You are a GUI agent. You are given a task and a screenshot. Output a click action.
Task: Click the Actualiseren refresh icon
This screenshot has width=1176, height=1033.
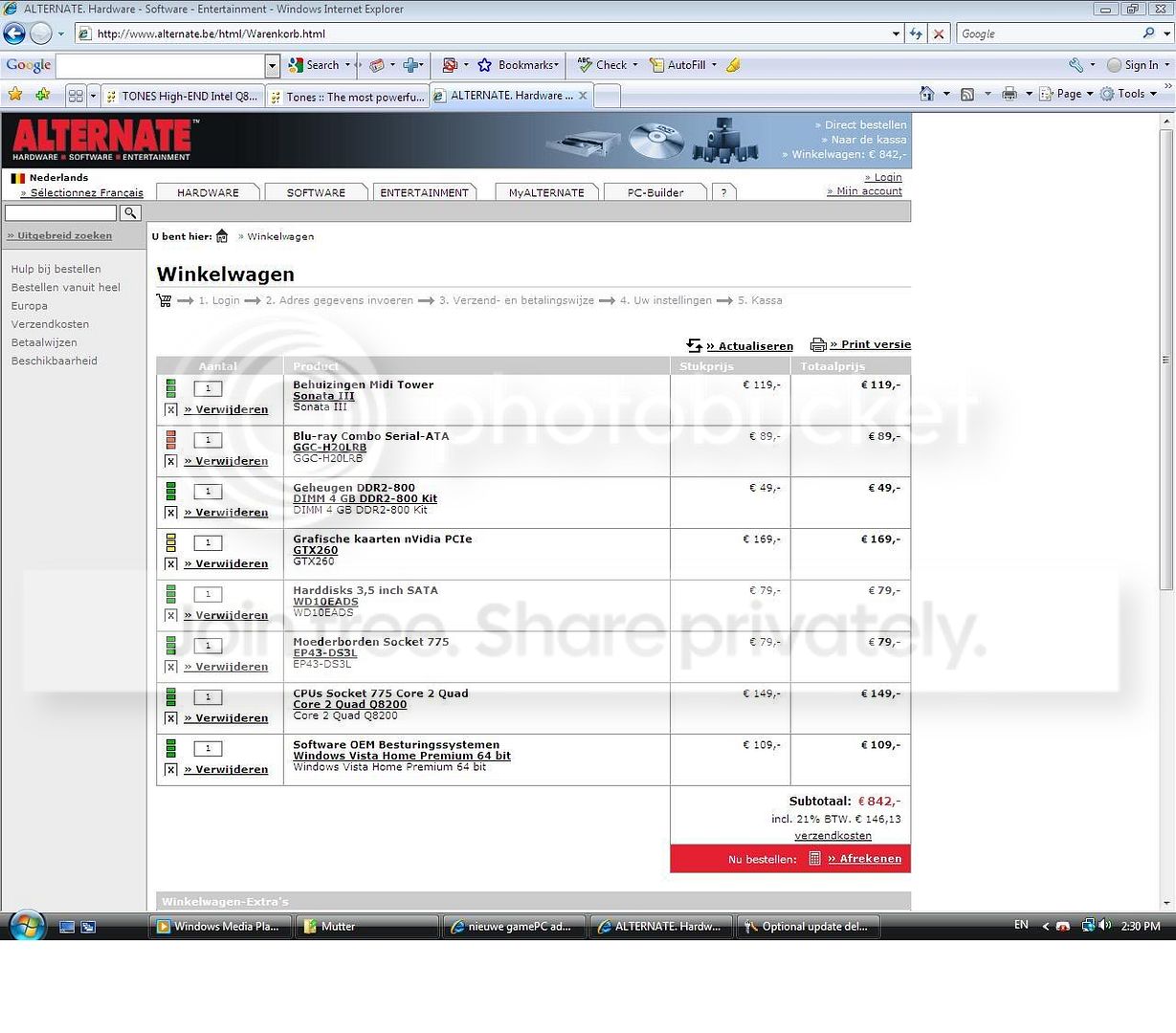click(x=695, y=345)
